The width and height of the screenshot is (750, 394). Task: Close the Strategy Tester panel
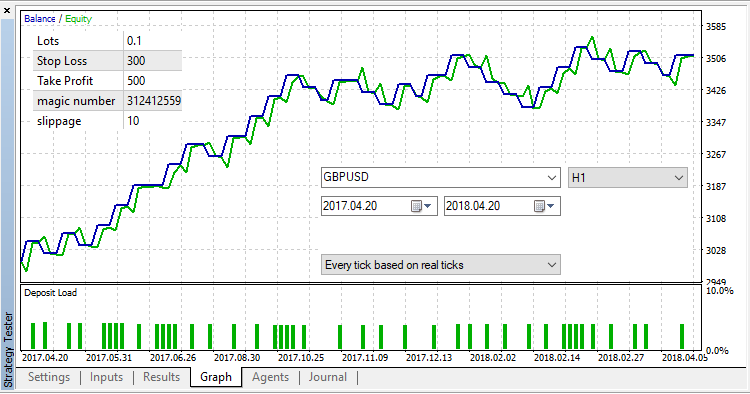(x=7, y=10)
